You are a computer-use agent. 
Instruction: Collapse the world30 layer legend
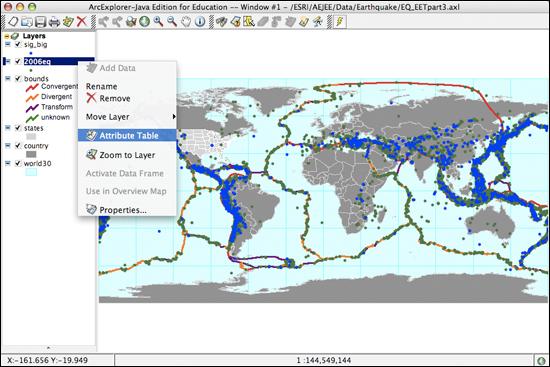8,163
